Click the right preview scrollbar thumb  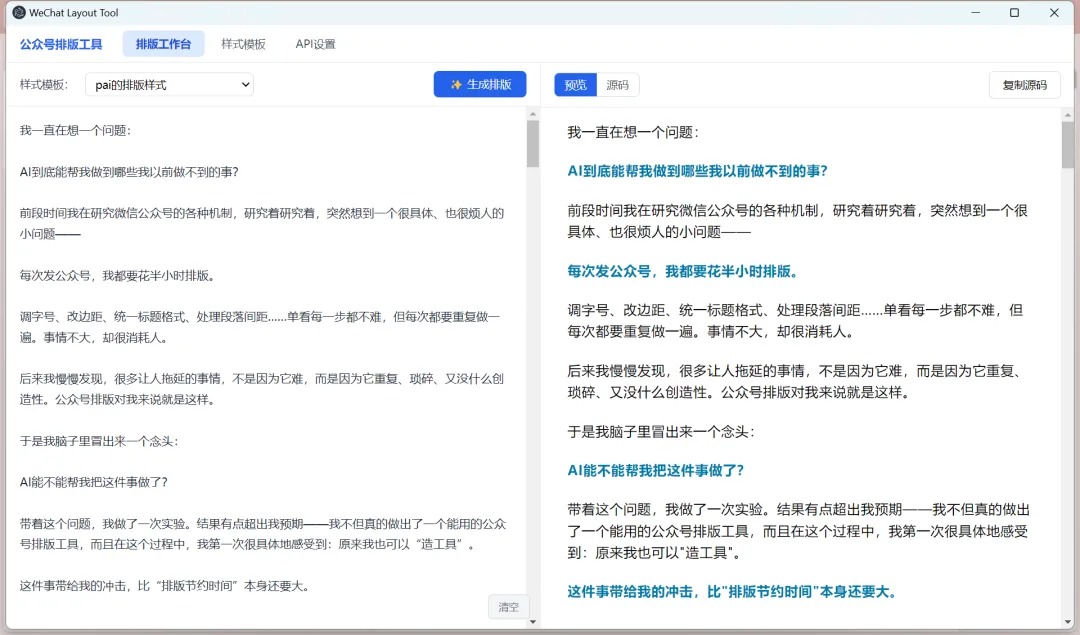click(x=1068, y=145)
